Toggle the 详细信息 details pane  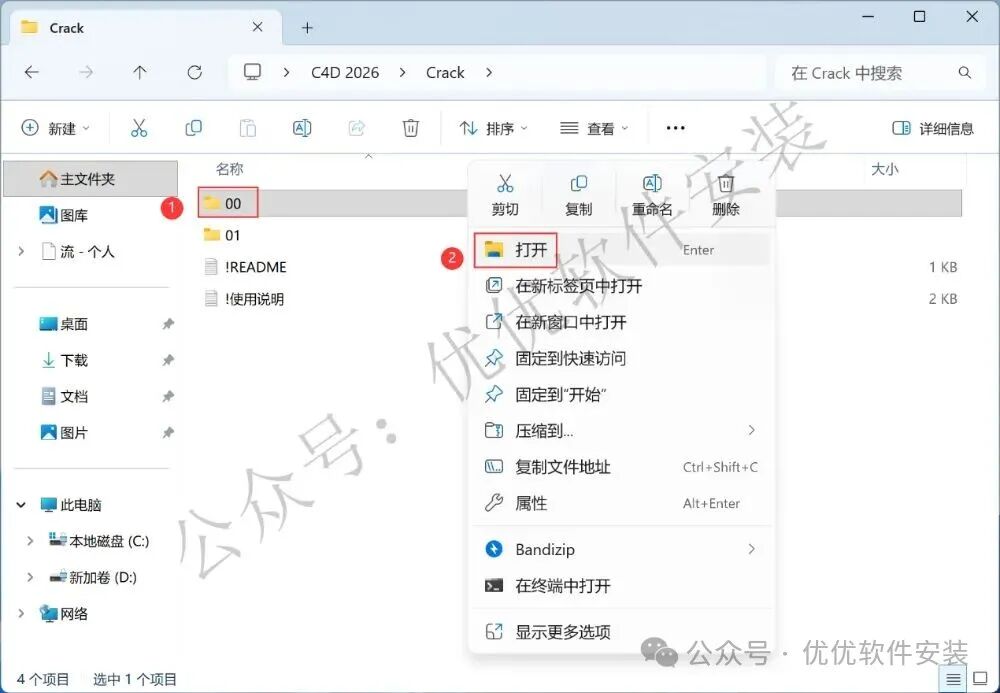click(x=933, y=128)
